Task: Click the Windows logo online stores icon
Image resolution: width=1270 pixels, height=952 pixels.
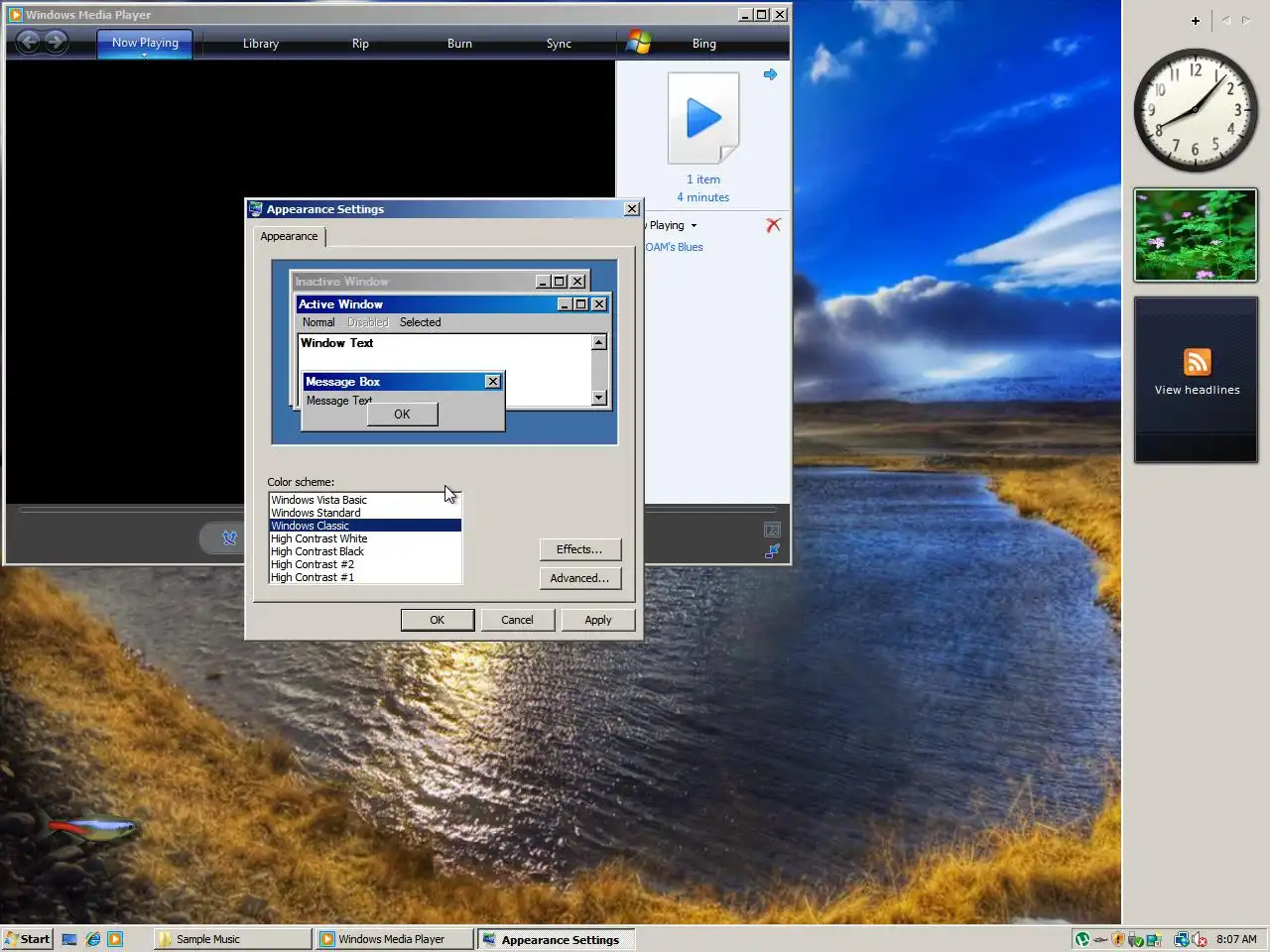Action: (639, 43)
